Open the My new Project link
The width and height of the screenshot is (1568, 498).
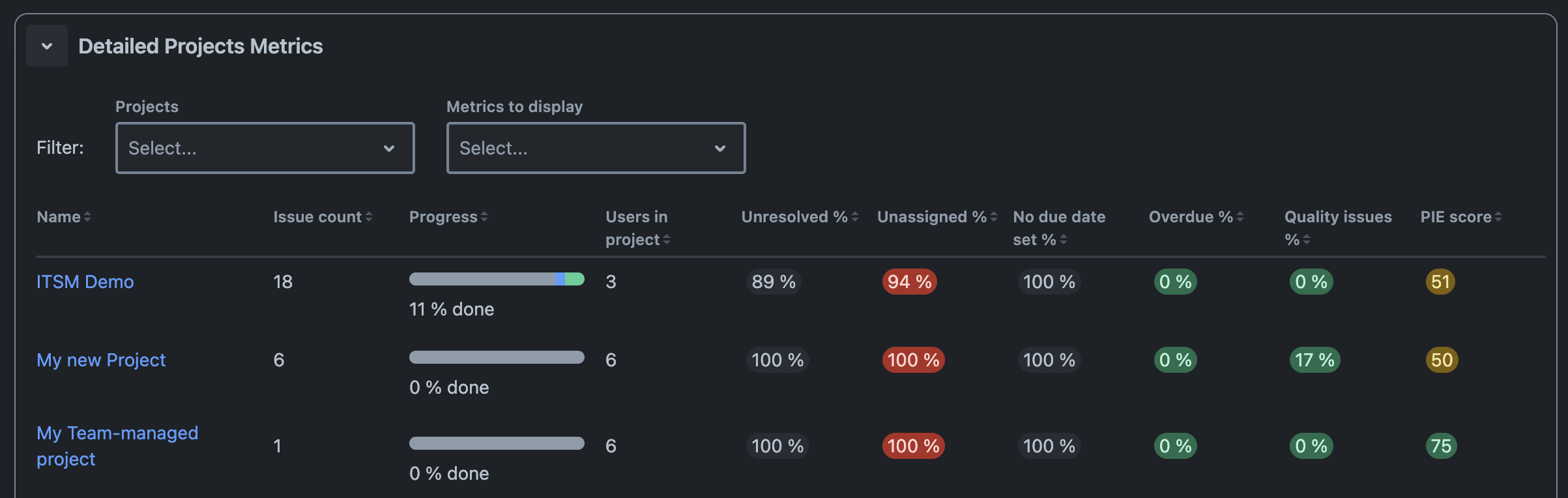[x=101, y=360]
